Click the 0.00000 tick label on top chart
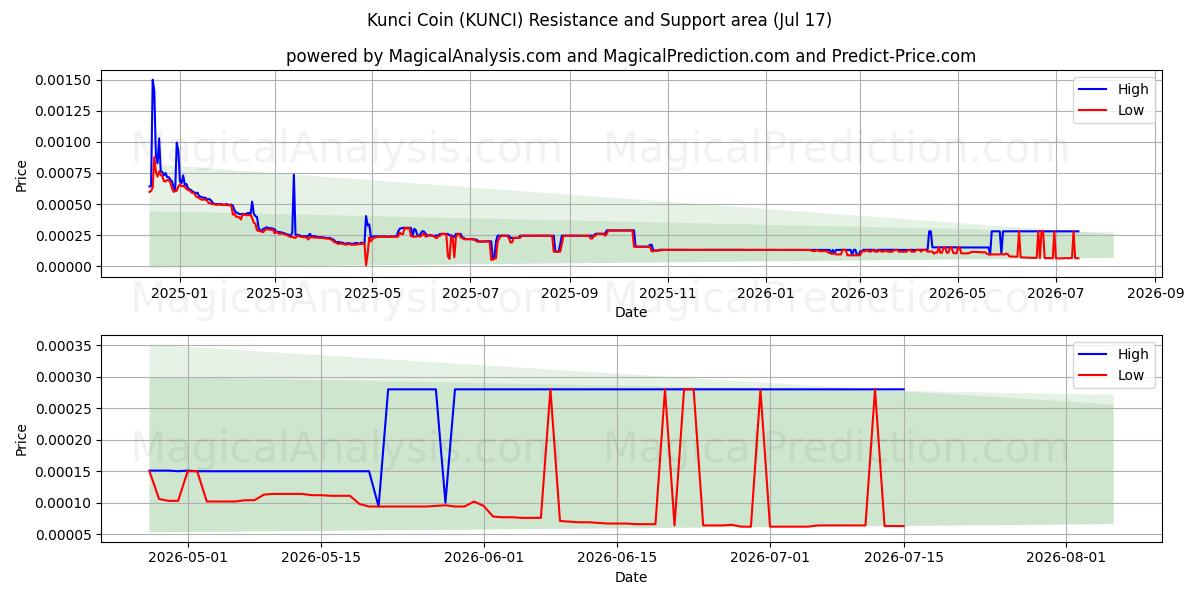This screenshot has height=600, width=1200. 64,267
